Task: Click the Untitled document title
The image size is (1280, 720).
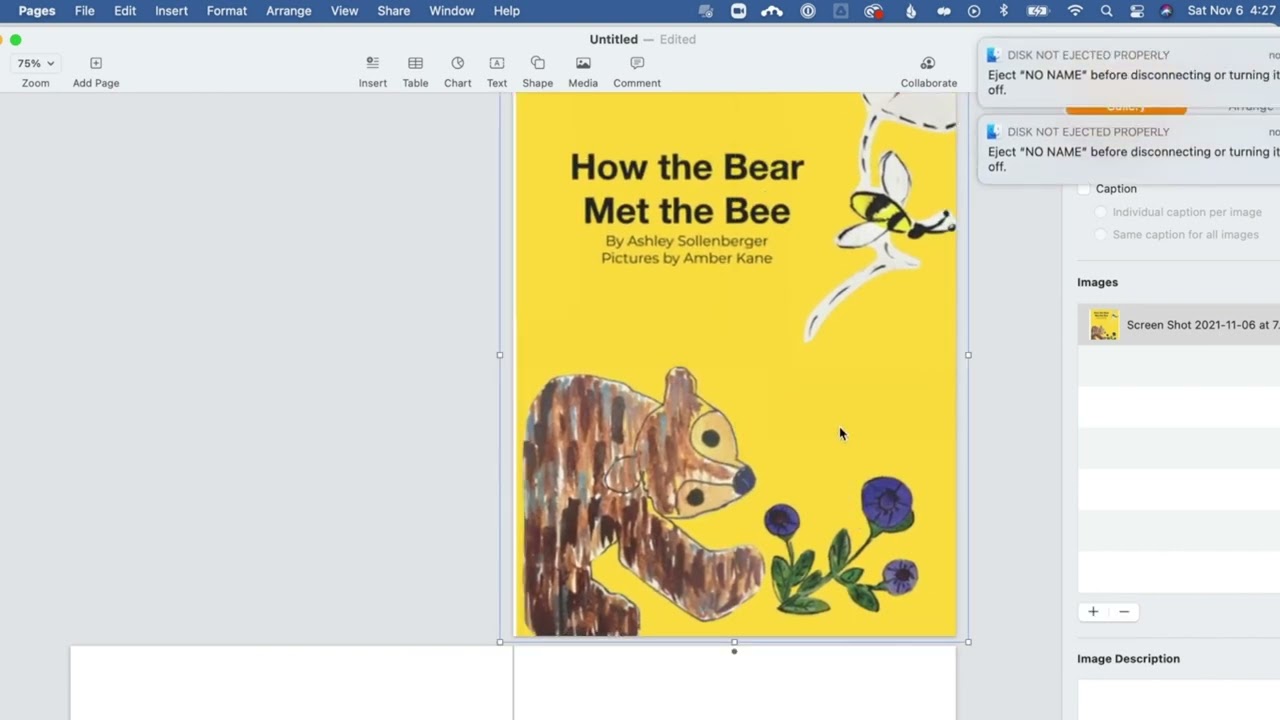Action: click(613, 40)
